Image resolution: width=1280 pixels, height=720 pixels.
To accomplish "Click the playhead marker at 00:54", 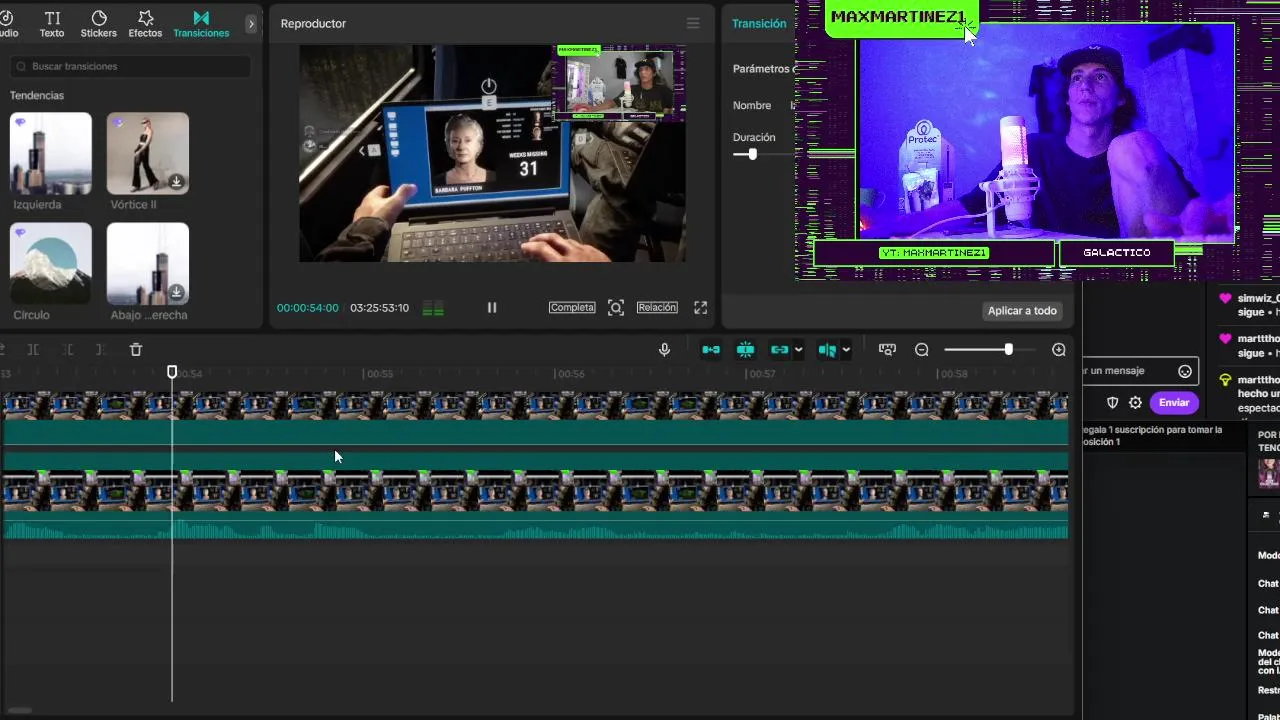I will [x=172, y=372].
